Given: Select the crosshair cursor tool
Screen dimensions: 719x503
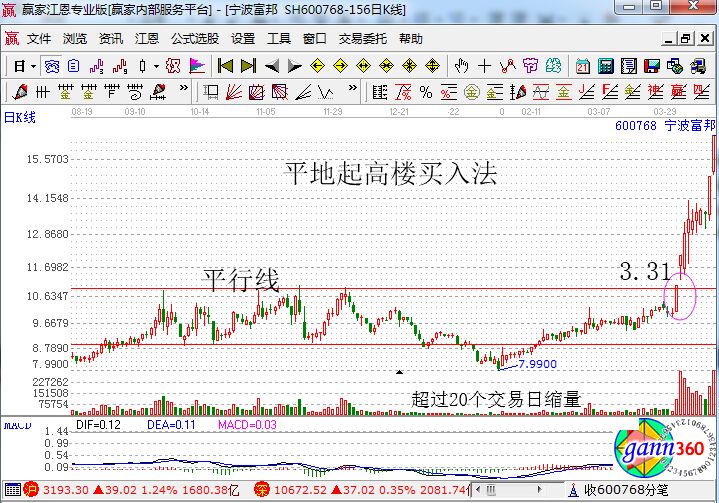Looking at the screenshot, I should point(485,66).
